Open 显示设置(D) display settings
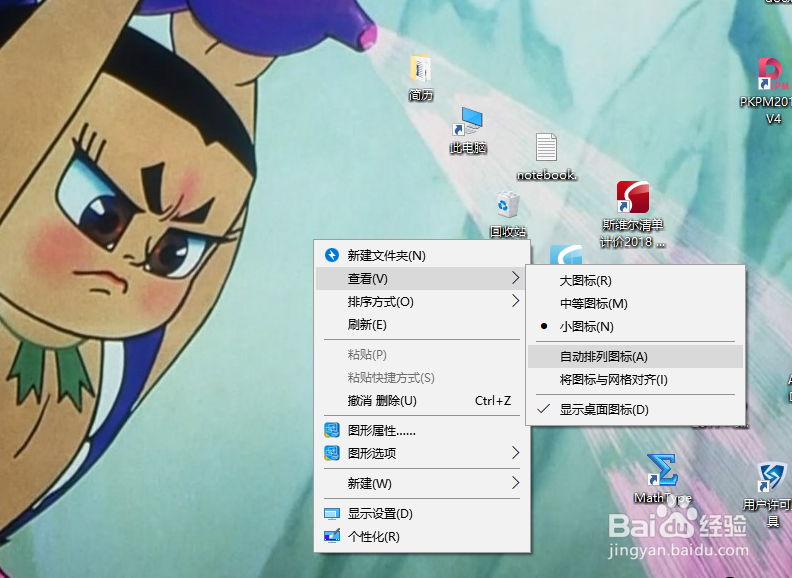Viewport: 792px width, 578px height. [x=422, y=514]
